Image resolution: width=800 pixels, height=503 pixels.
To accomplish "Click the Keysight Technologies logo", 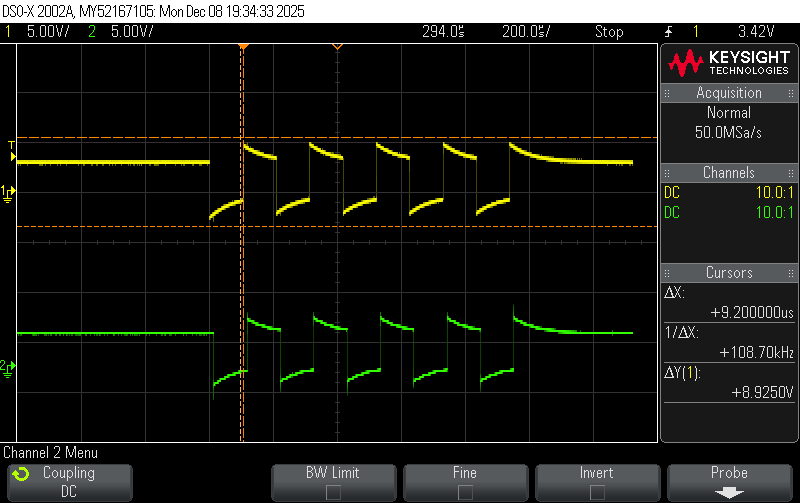I will 729,64.
